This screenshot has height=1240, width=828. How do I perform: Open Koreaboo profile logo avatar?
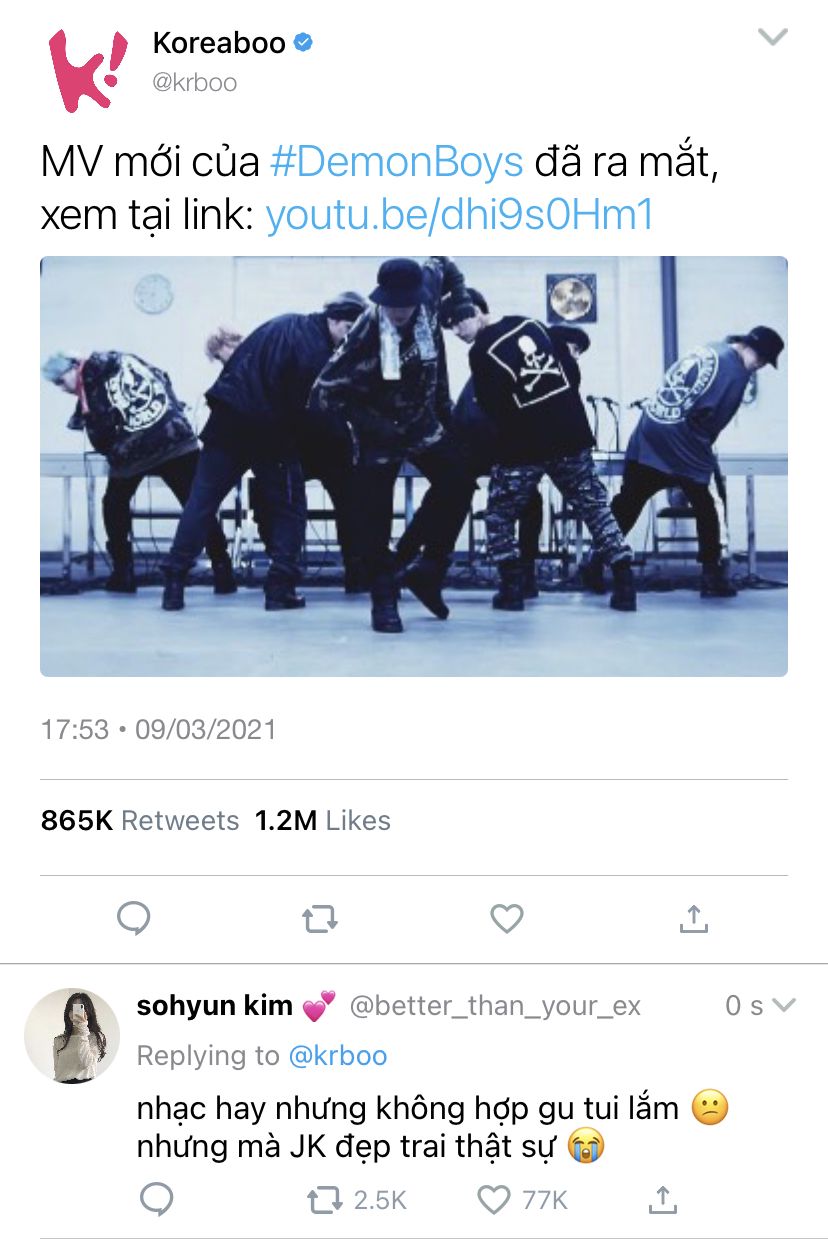click(x=89, y=69)
